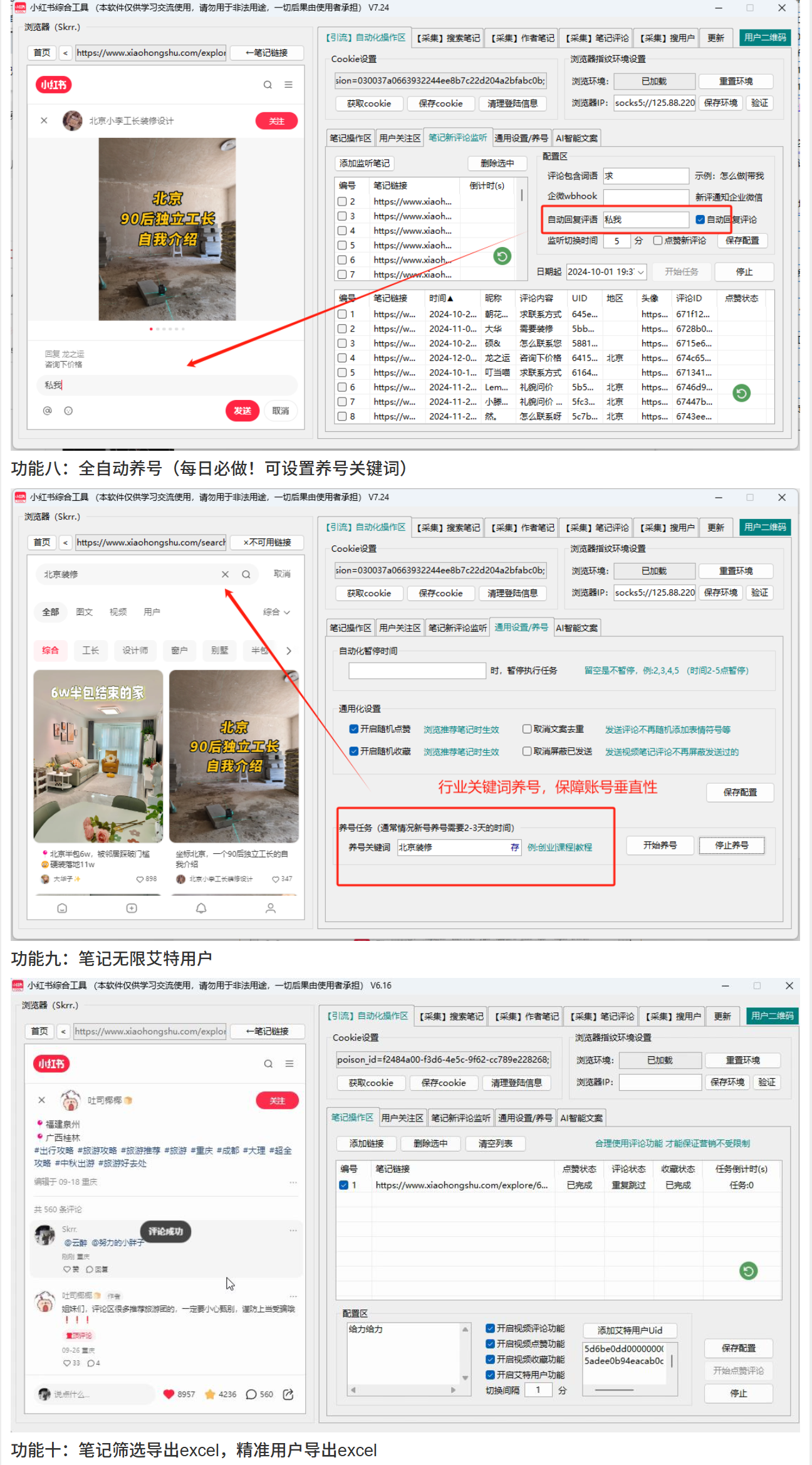Click red 发送 button to send reply
This screenshot has width=812, height=1465.
(x=242, y=411)
